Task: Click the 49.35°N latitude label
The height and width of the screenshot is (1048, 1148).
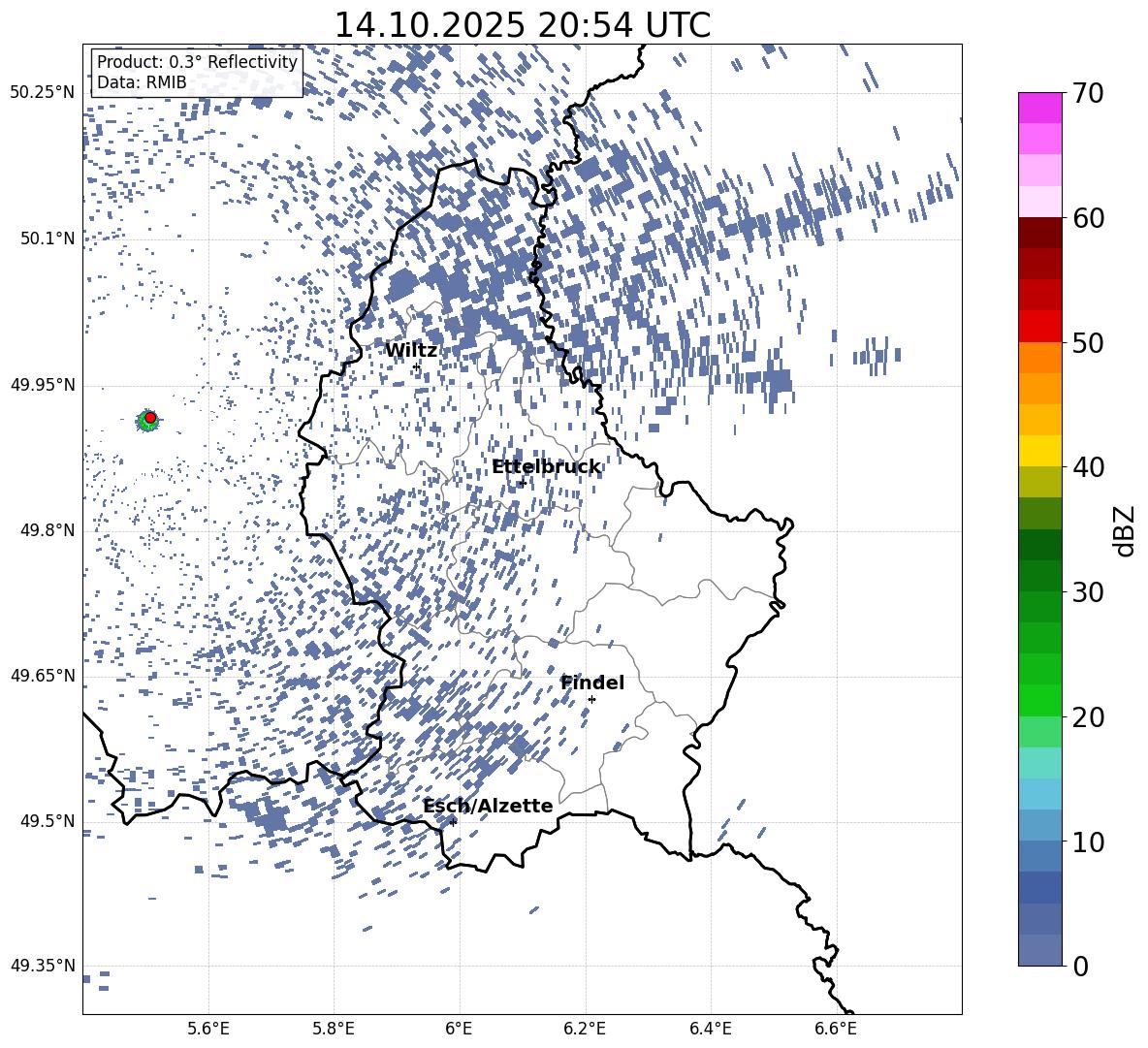Action: coord(43,966)
